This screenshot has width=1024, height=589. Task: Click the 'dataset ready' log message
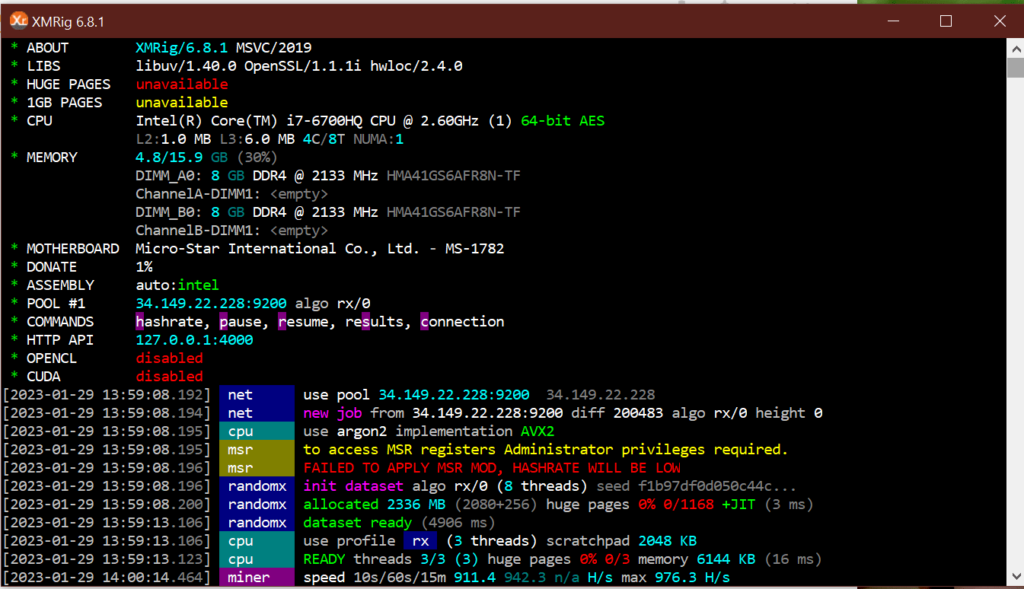pyautogui.click(x=357, y=523)
